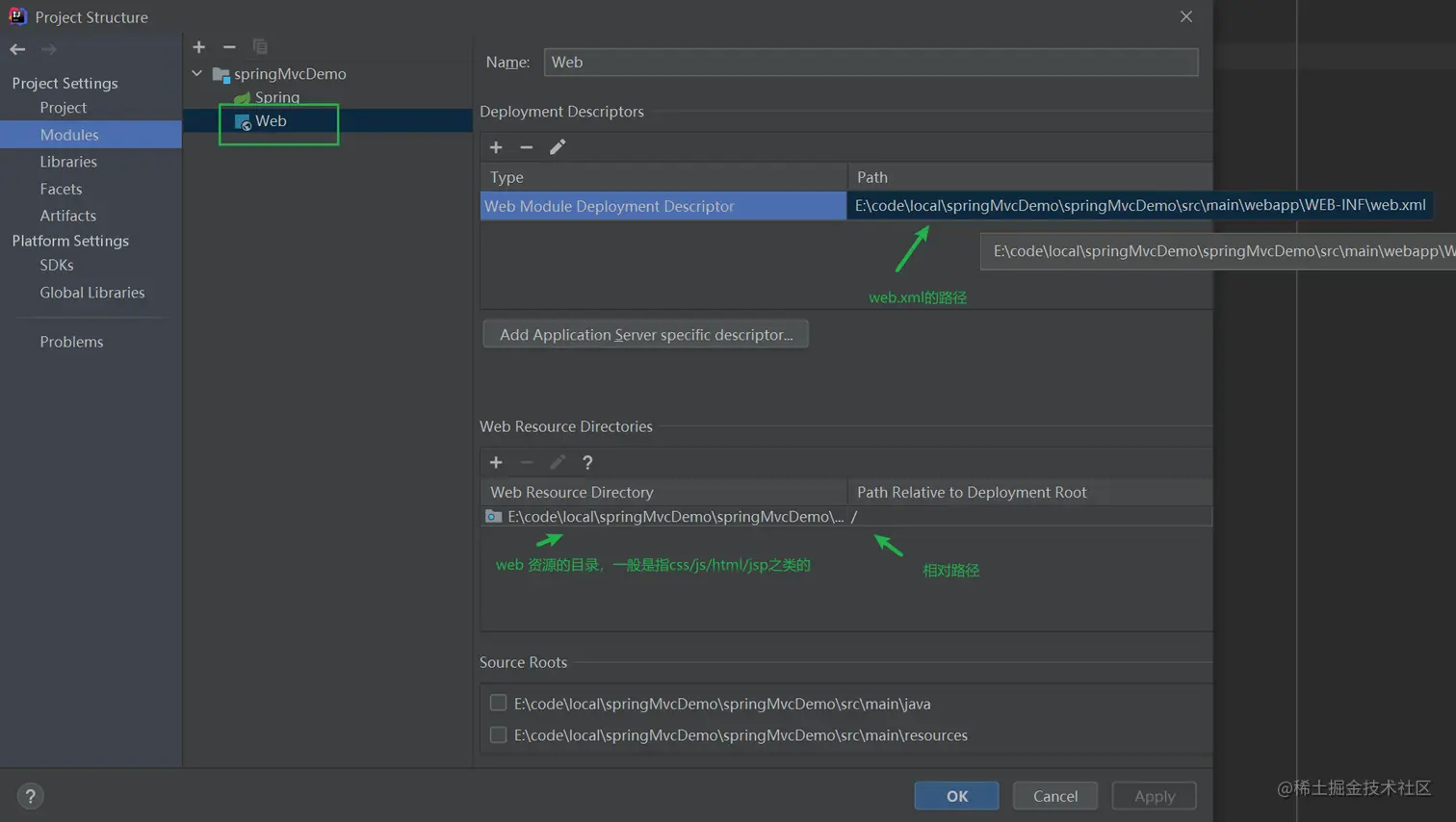The image size is (1456, 822).
Task: Click the IntelliJ logo in the title bar
Action: [17, 16]
